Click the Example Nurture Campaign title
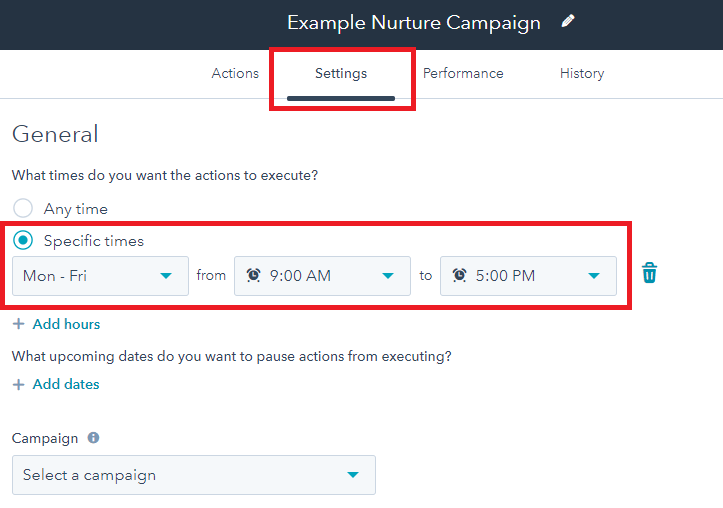This screenshot has width=723, height=508. click(x=414, y=23)
